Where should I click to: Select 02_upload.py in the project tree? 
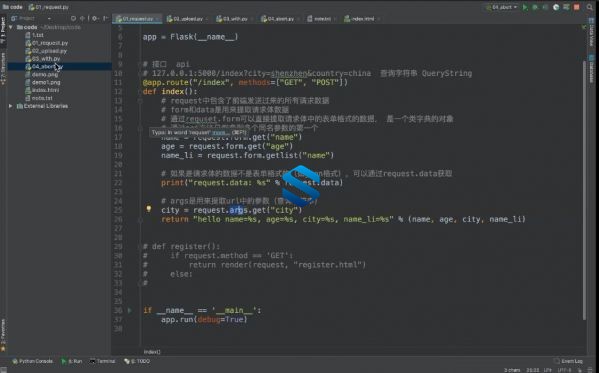click(46, 51)
